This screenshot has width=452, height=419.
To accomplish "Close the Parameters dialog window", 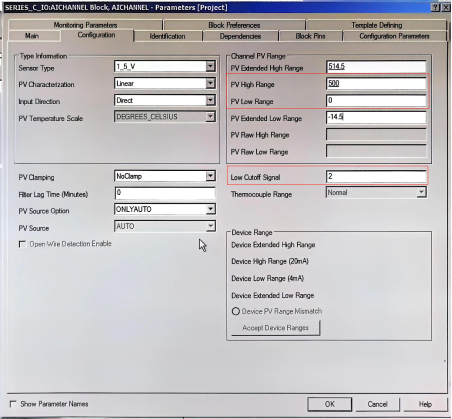I will click(x=445, y=7).
